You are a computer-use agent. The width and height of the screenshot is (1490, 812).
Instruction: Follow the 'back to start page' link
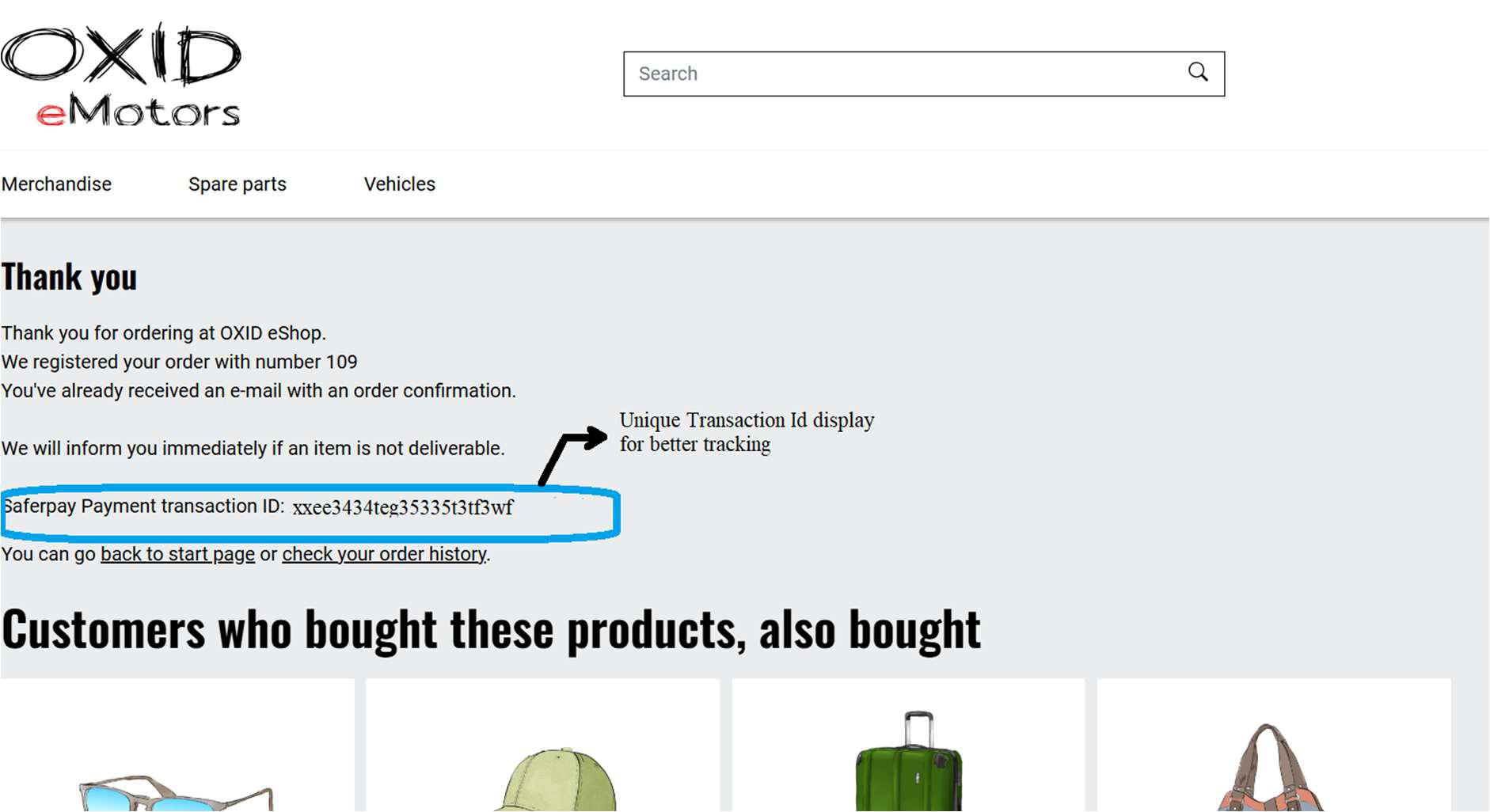pos(177,554)
